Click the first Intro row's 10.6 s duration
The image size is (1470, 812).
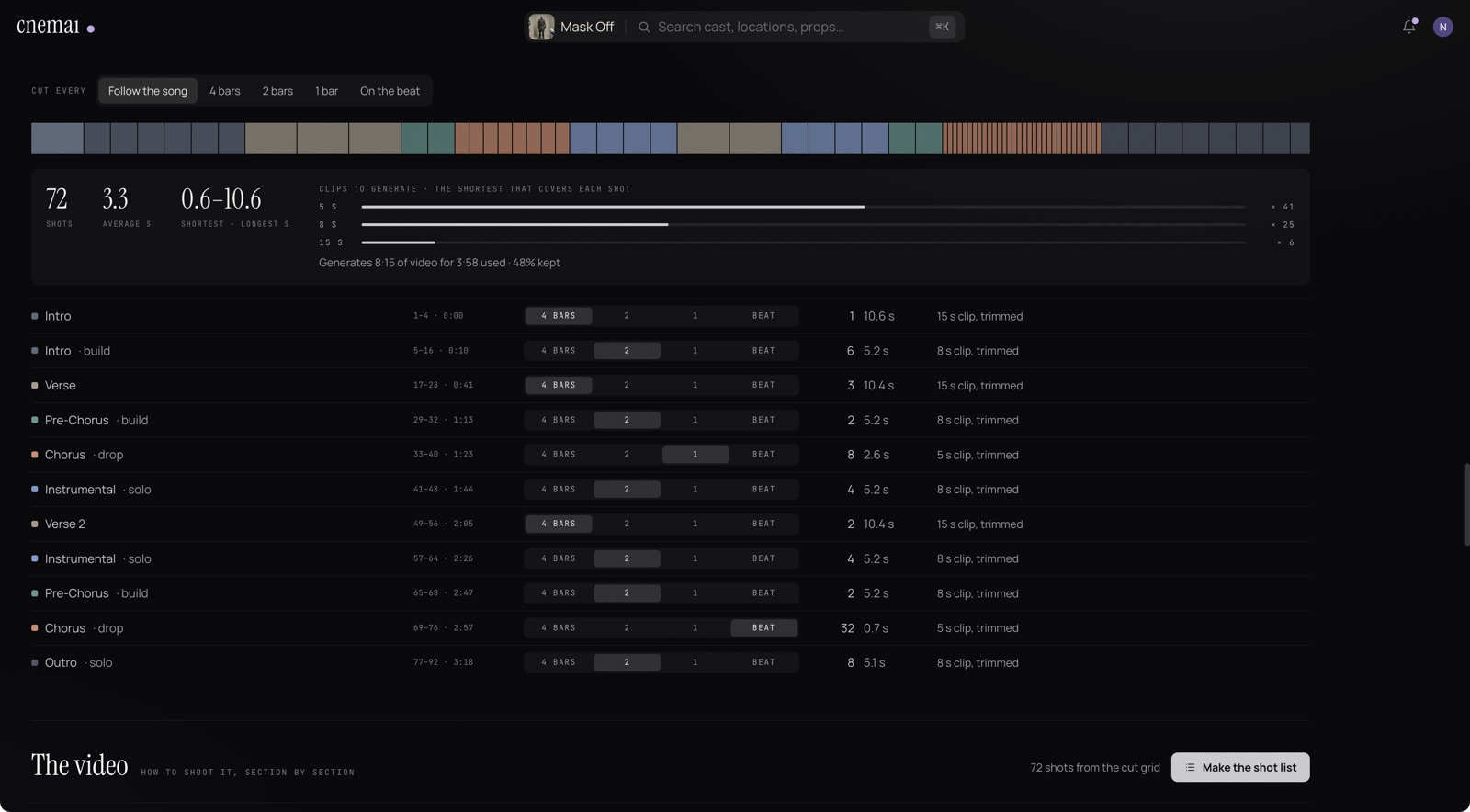coord(878,316)
